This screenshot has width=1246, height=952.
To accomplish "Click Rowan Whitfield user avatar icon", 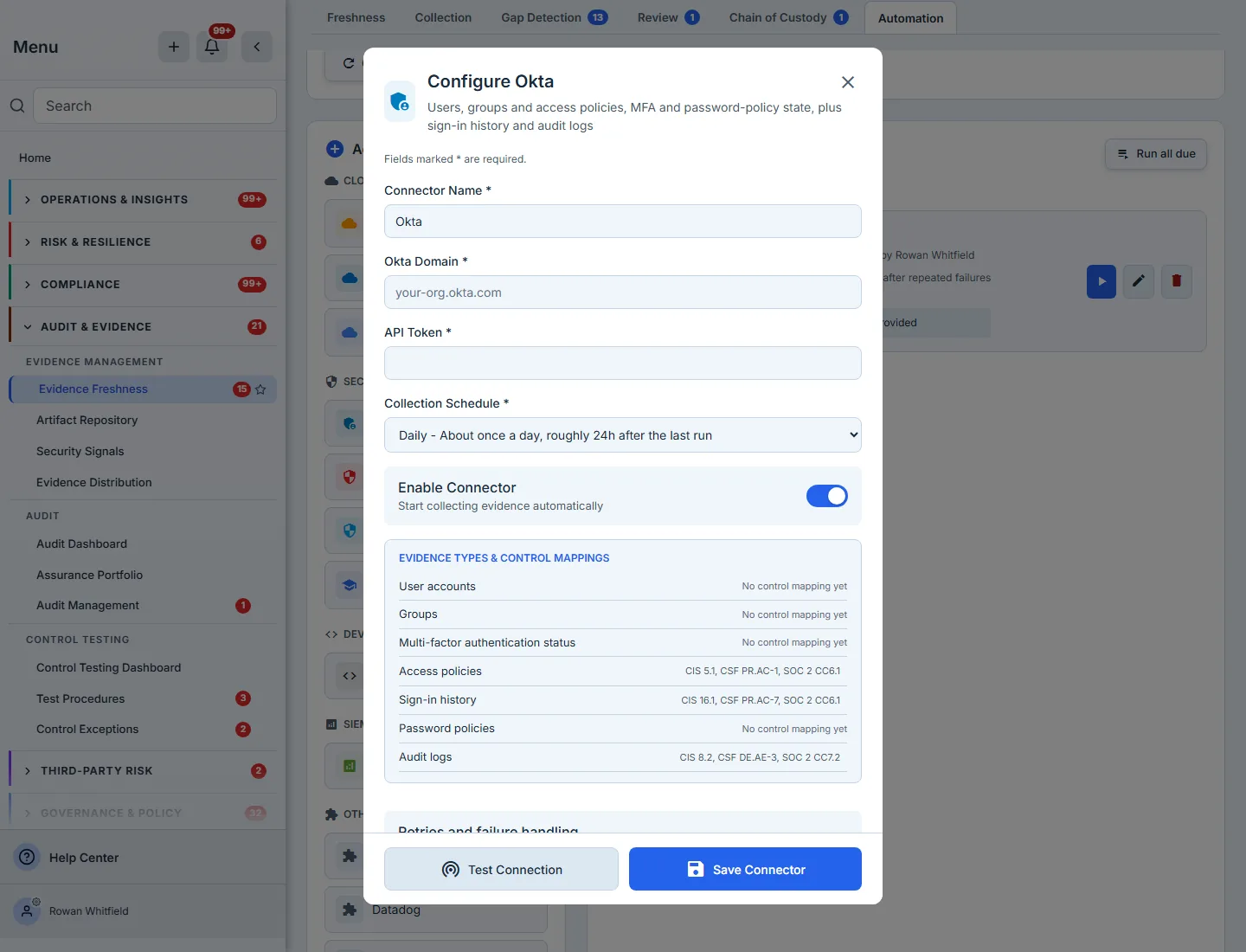I will coord(28,910).
